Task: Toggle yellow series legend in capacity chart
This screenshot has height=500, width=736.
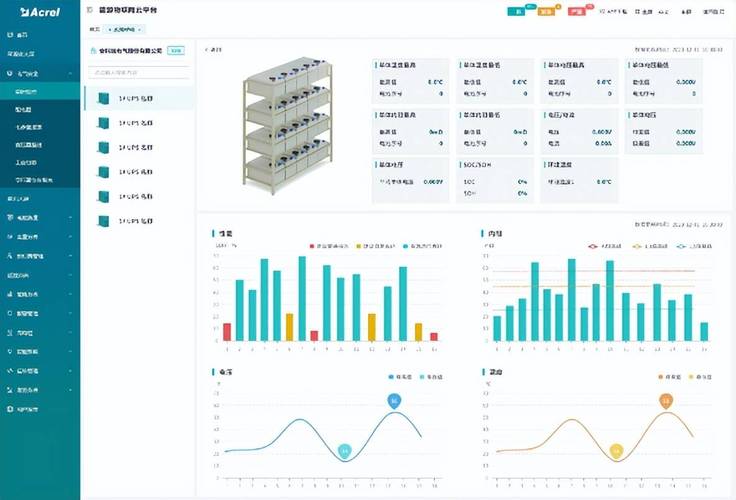Action: 376,246
